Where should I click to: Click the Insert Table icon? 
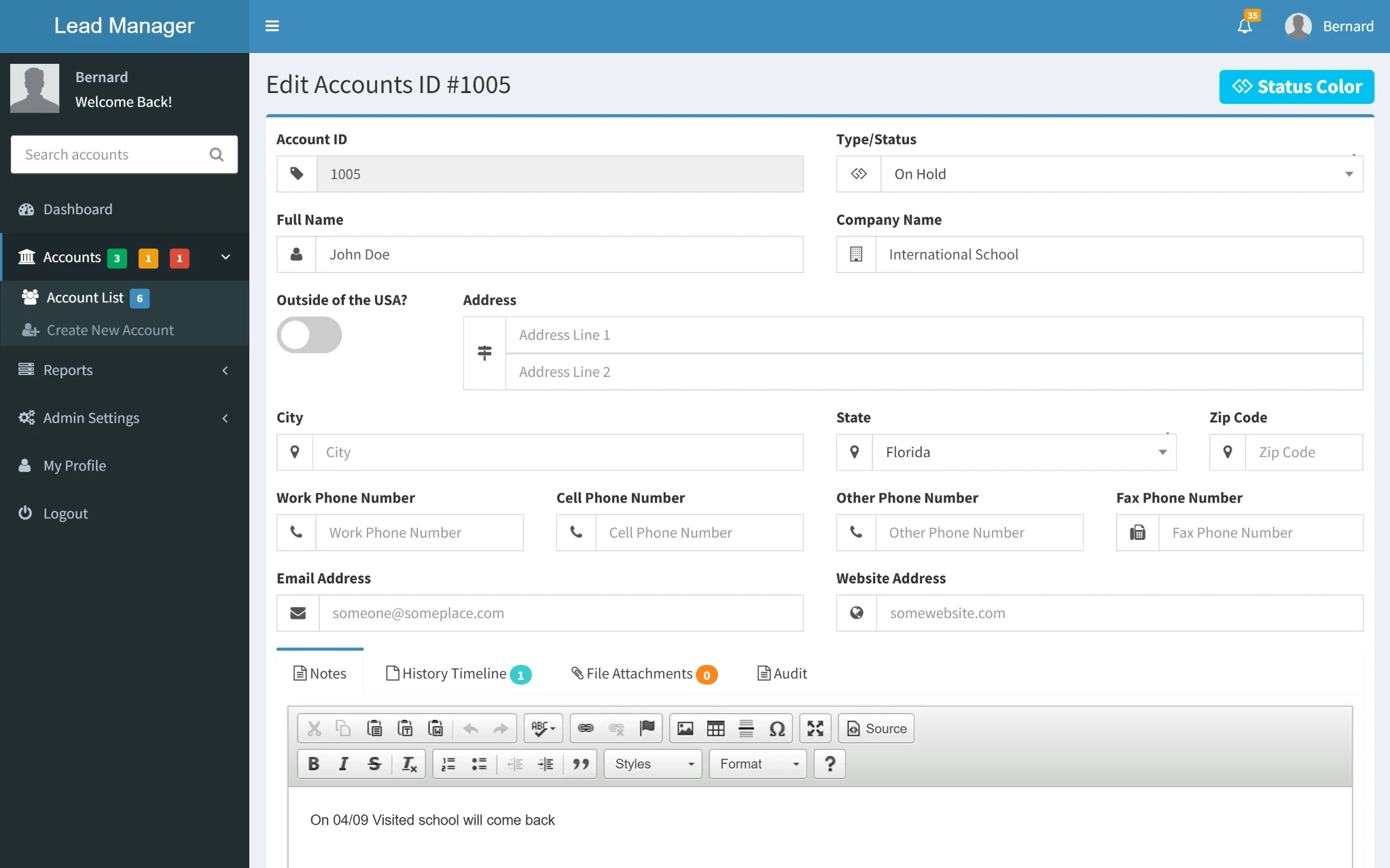tap(716, 728)
